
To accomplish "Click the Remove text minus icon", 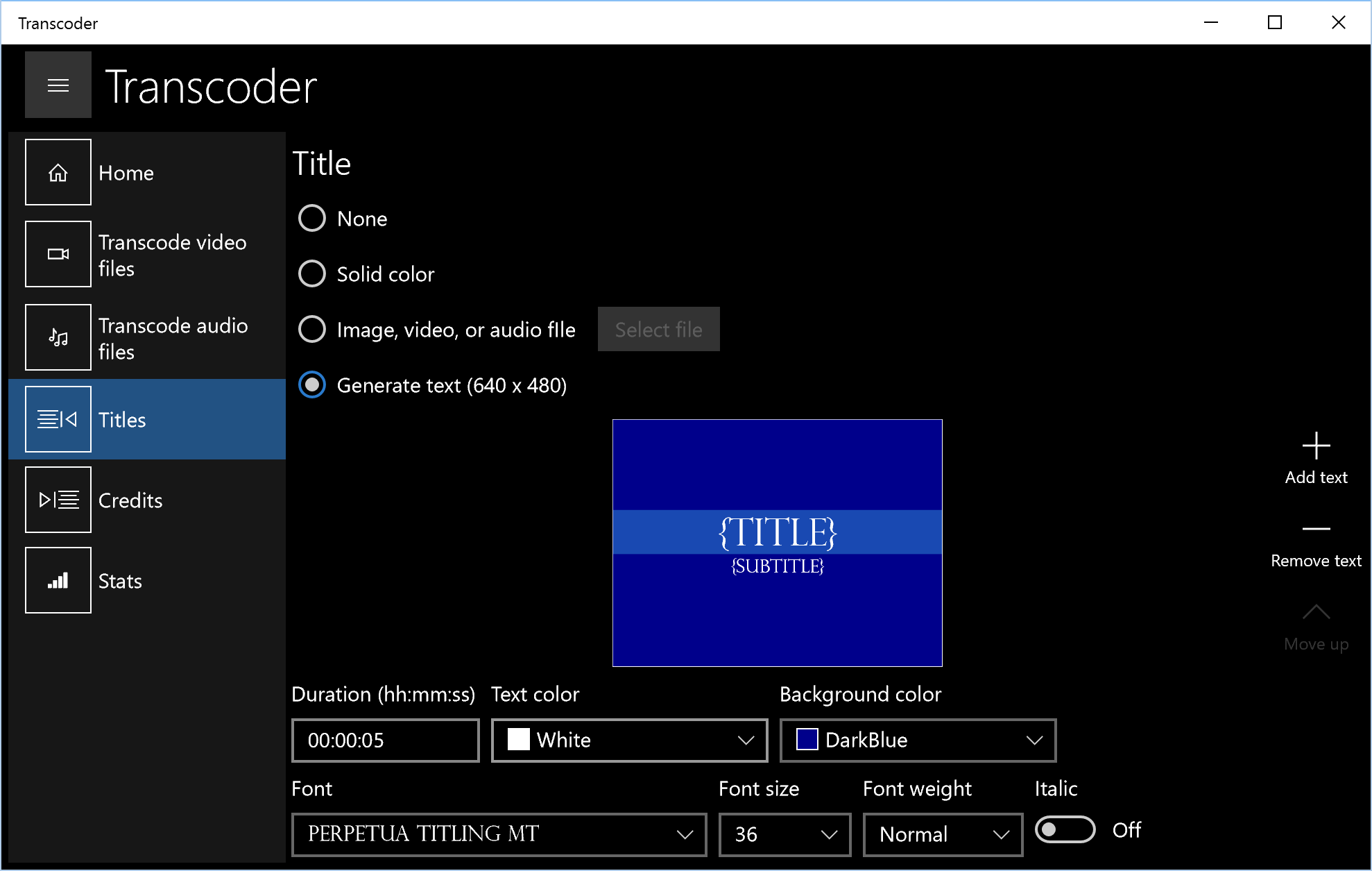I will (1316, 530).
